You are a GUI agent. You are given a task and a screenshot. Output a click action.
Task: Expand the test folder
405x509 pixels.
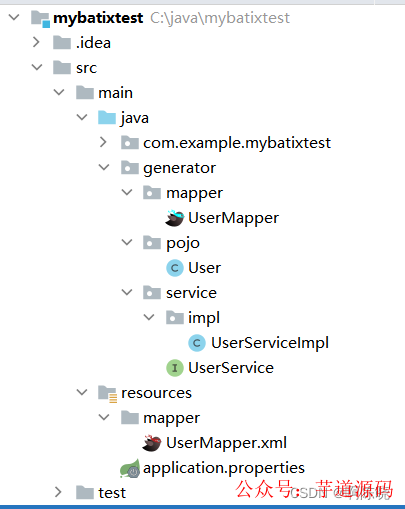point(58,492)
